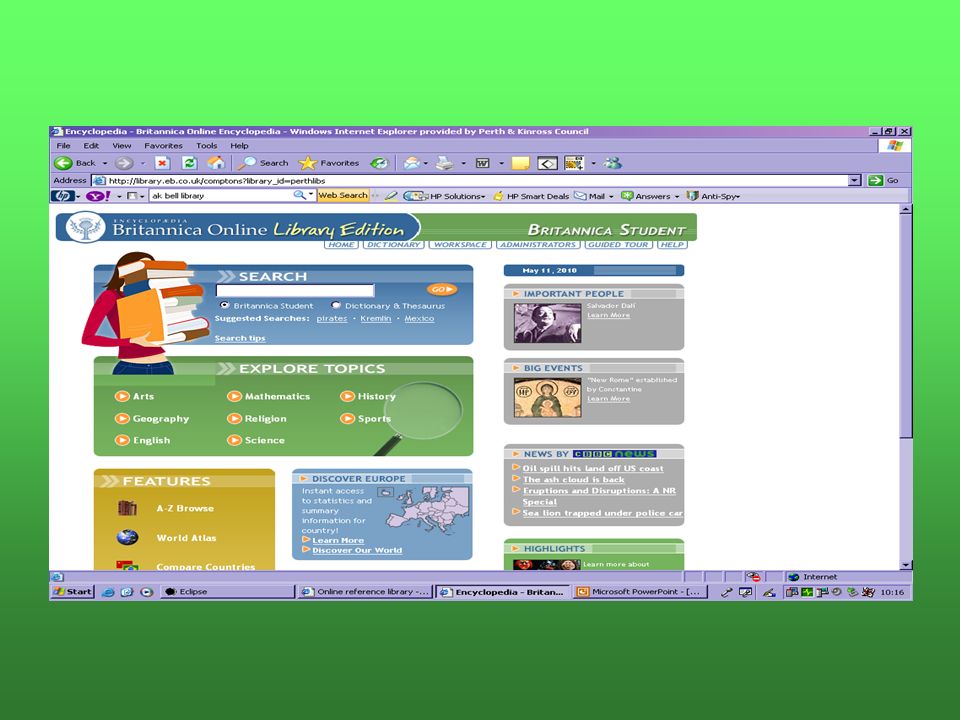The height and width of the screenshot is (720, 960).
Task: Open the Mail icon dropdown arrow
Action: tap(426, 163)
